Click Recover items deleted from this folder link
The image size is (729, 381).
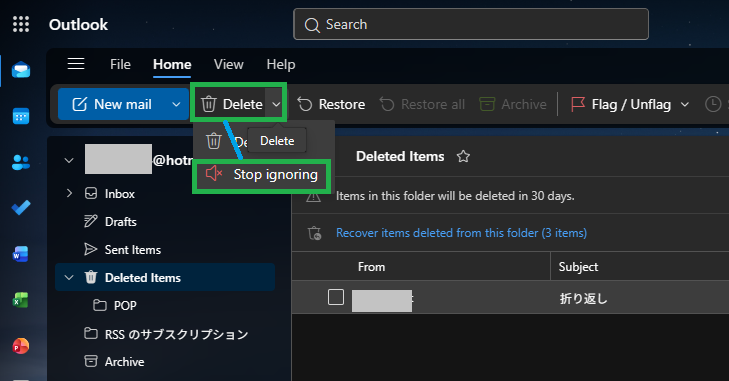coord(461,233)
